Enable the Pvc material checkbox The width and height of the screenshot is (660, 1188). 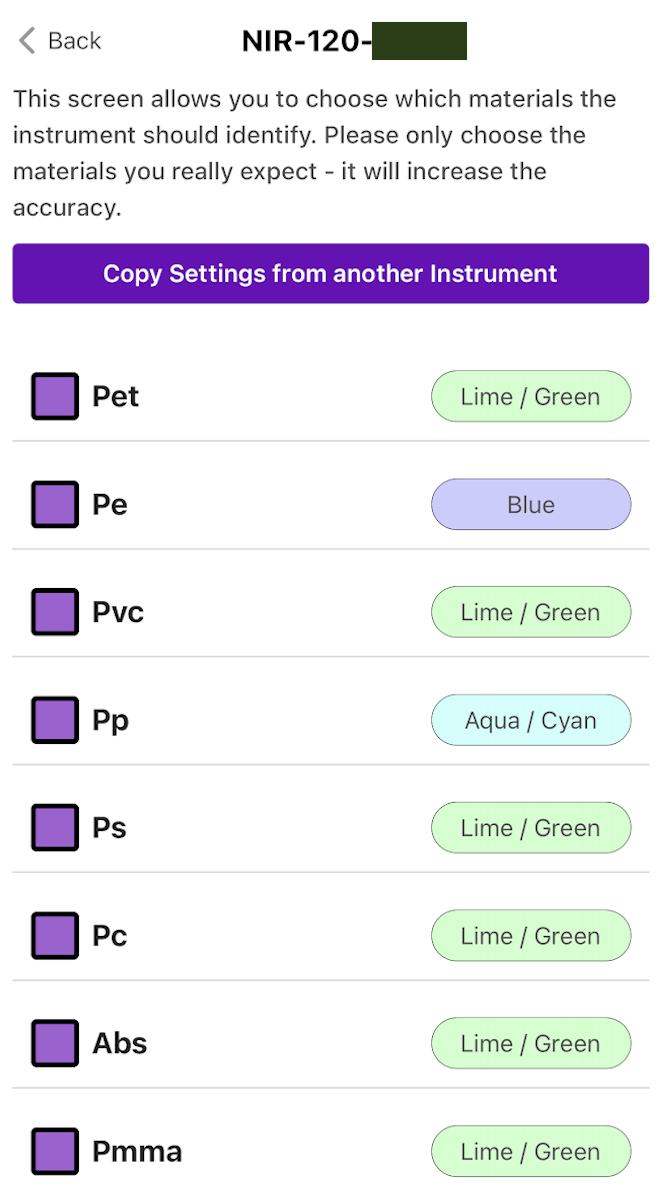[x=55, y=612]
